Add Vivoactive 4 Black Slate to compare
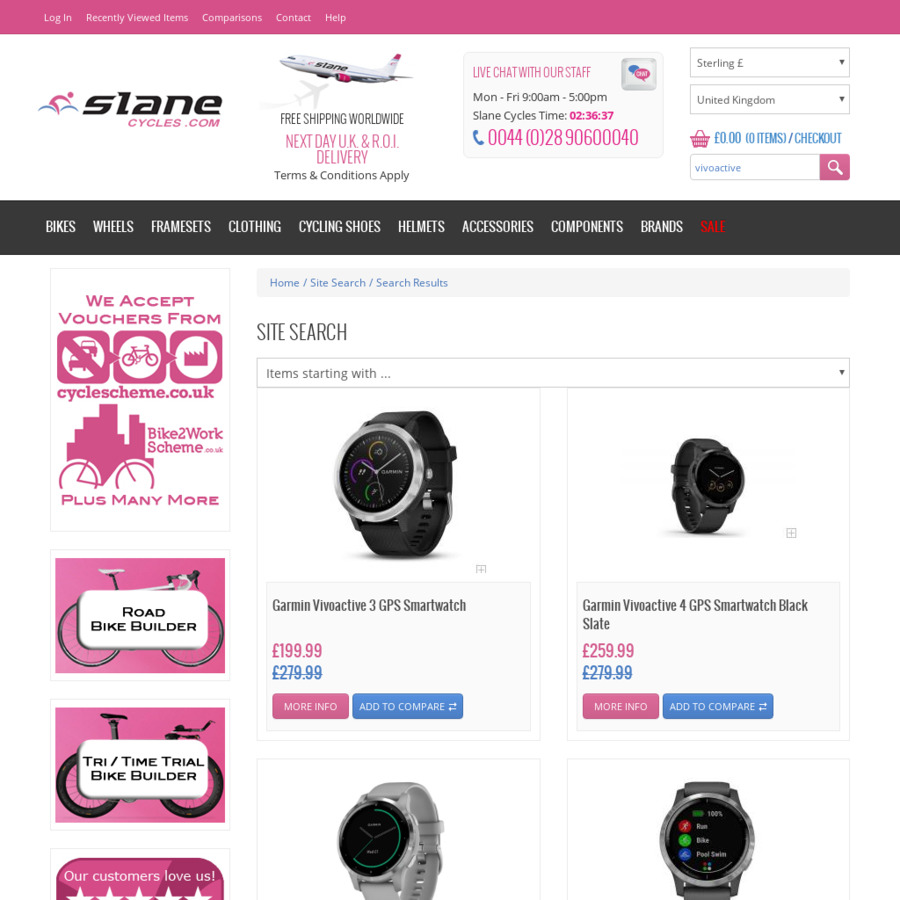This screenshot has height=900, width=900. pyautogui.click(x=717, y=707)
